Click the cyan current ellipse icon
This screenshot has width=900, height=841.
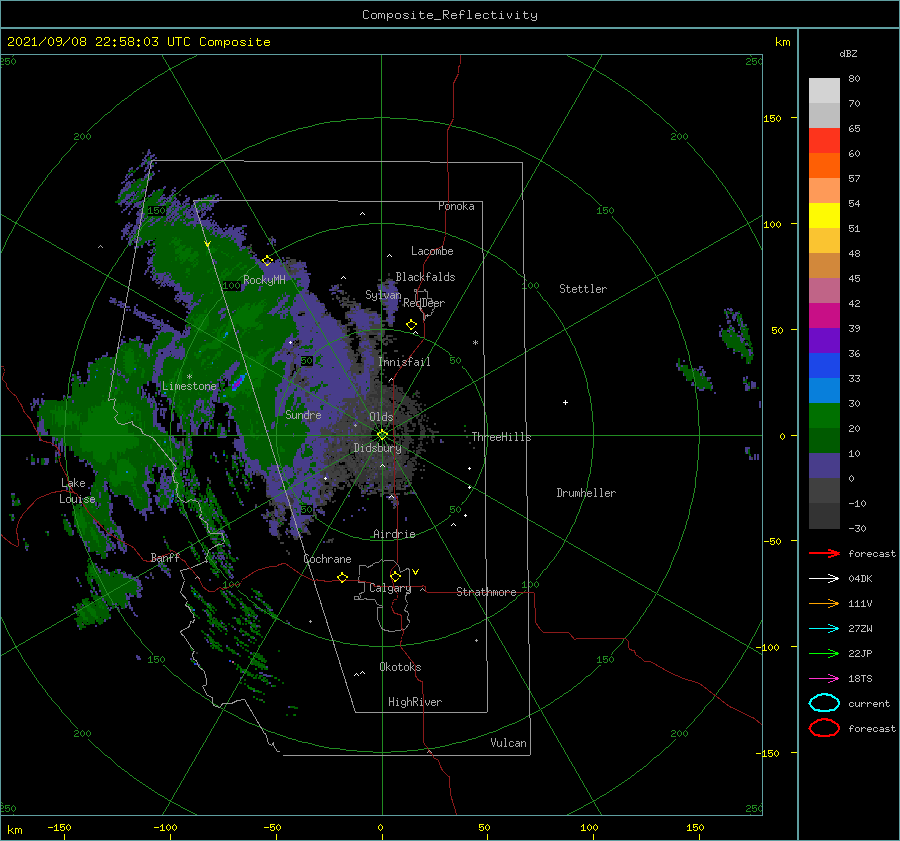tap(824, 703)
